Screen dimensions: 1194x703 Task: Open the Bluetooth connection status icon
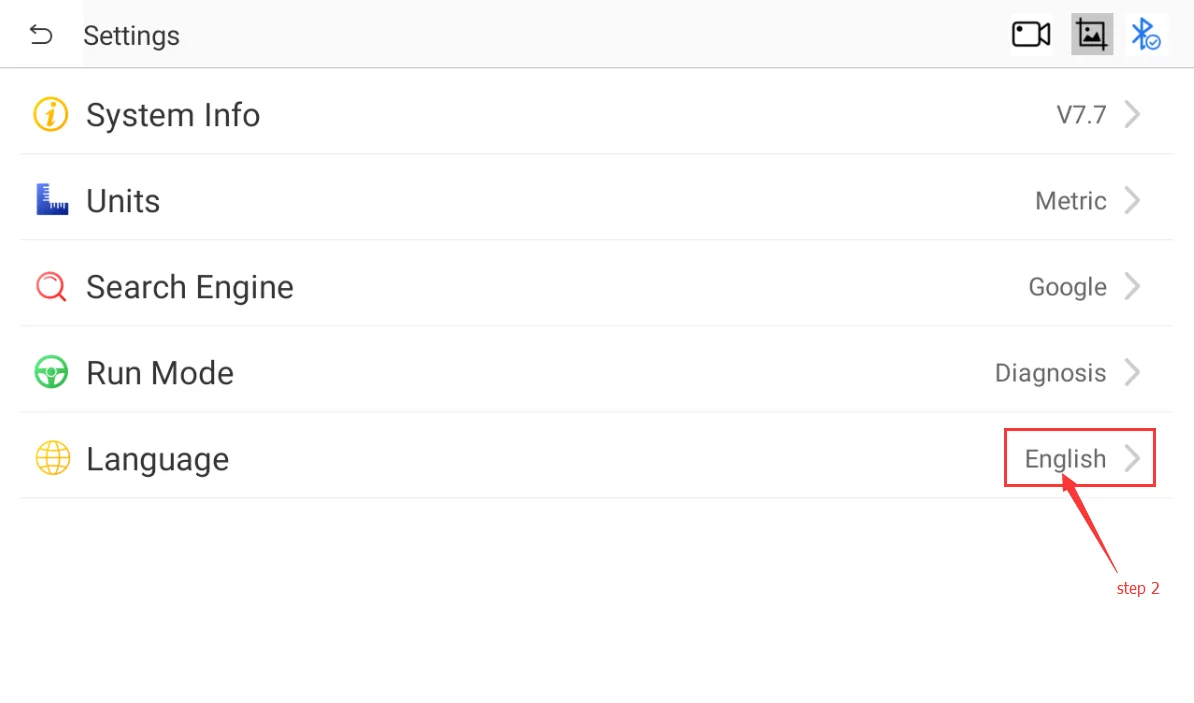pyautogui.click(x=1145, y=35)
